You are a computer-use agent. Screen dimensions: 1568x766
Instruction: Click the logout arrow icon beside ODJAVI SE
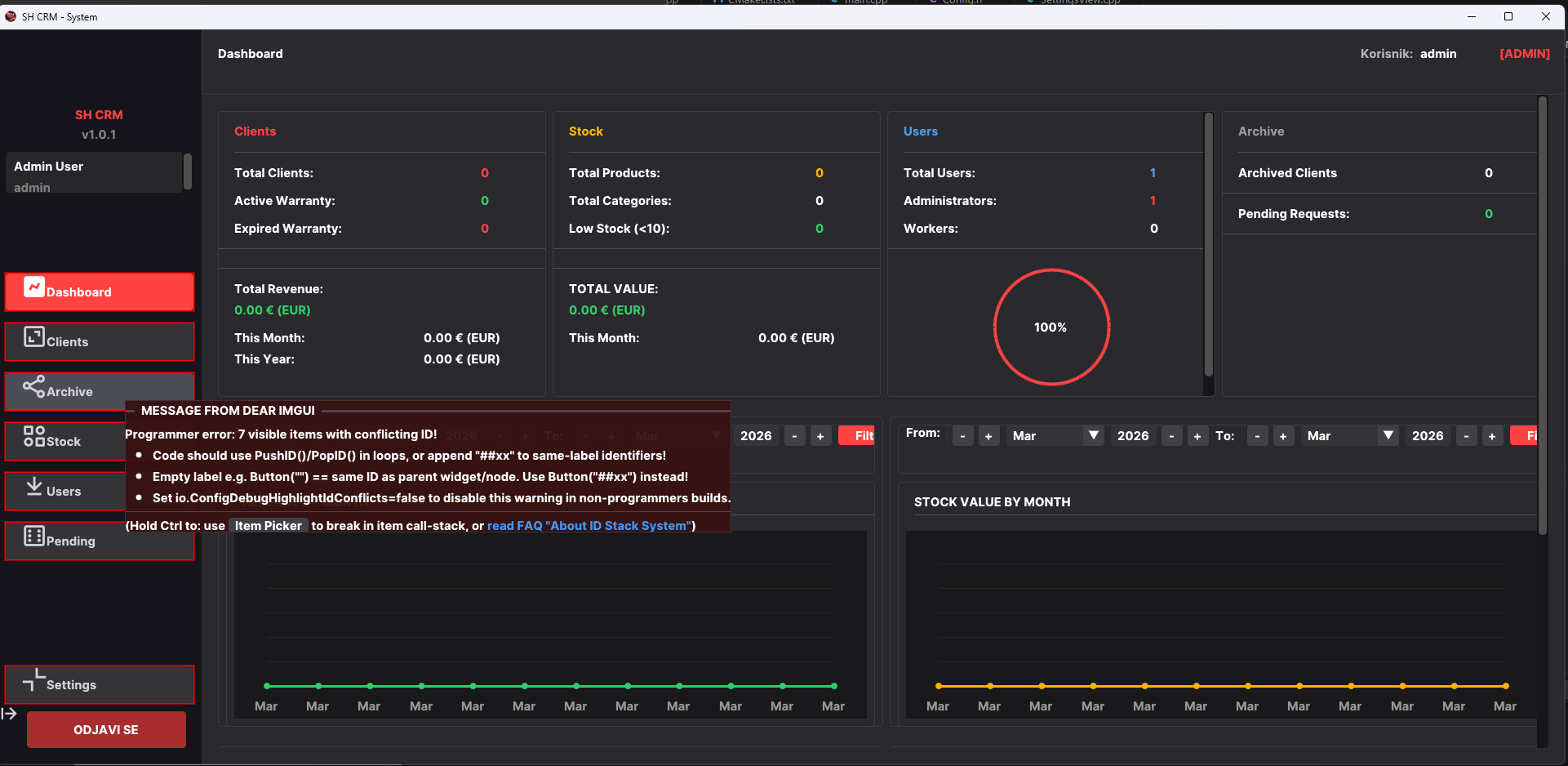point(10,714)
